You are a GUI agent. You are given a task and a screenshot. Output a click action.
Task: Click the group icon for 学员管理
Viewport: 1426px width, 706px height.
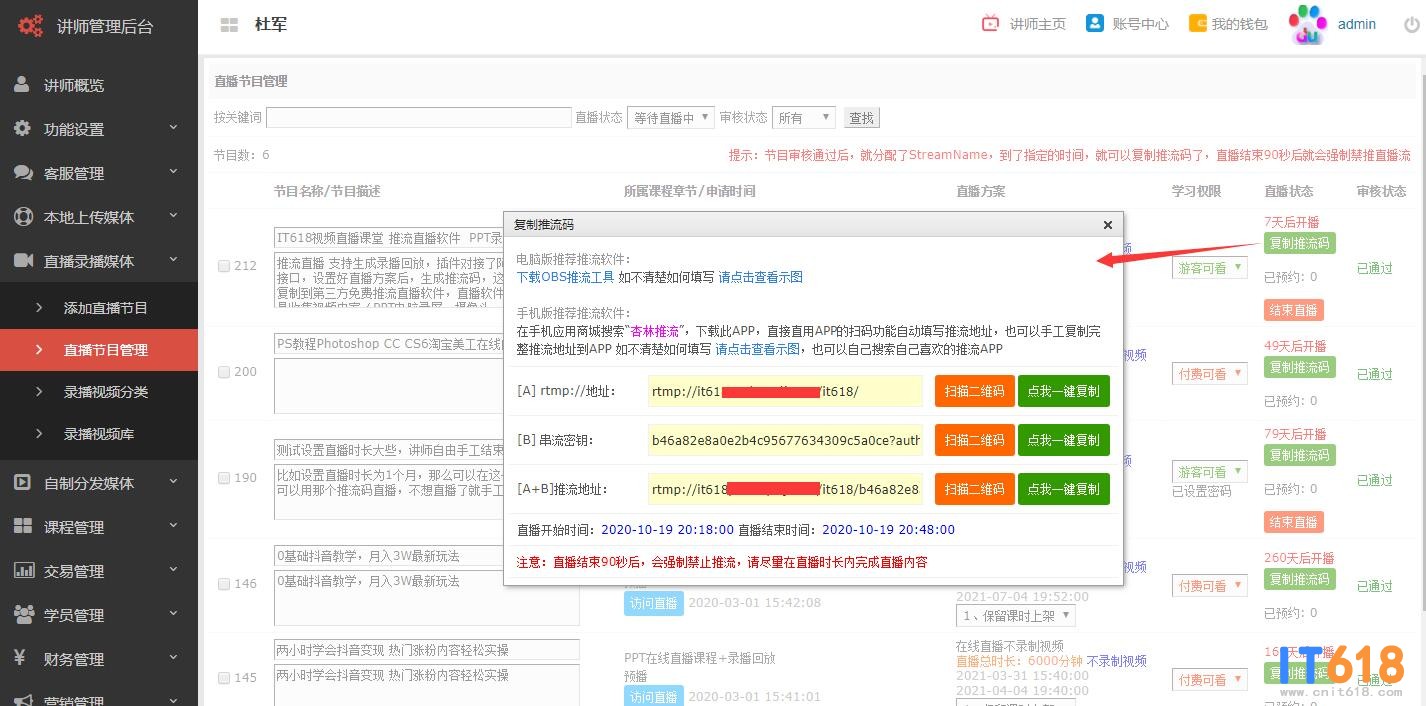(x=24, y=615)
